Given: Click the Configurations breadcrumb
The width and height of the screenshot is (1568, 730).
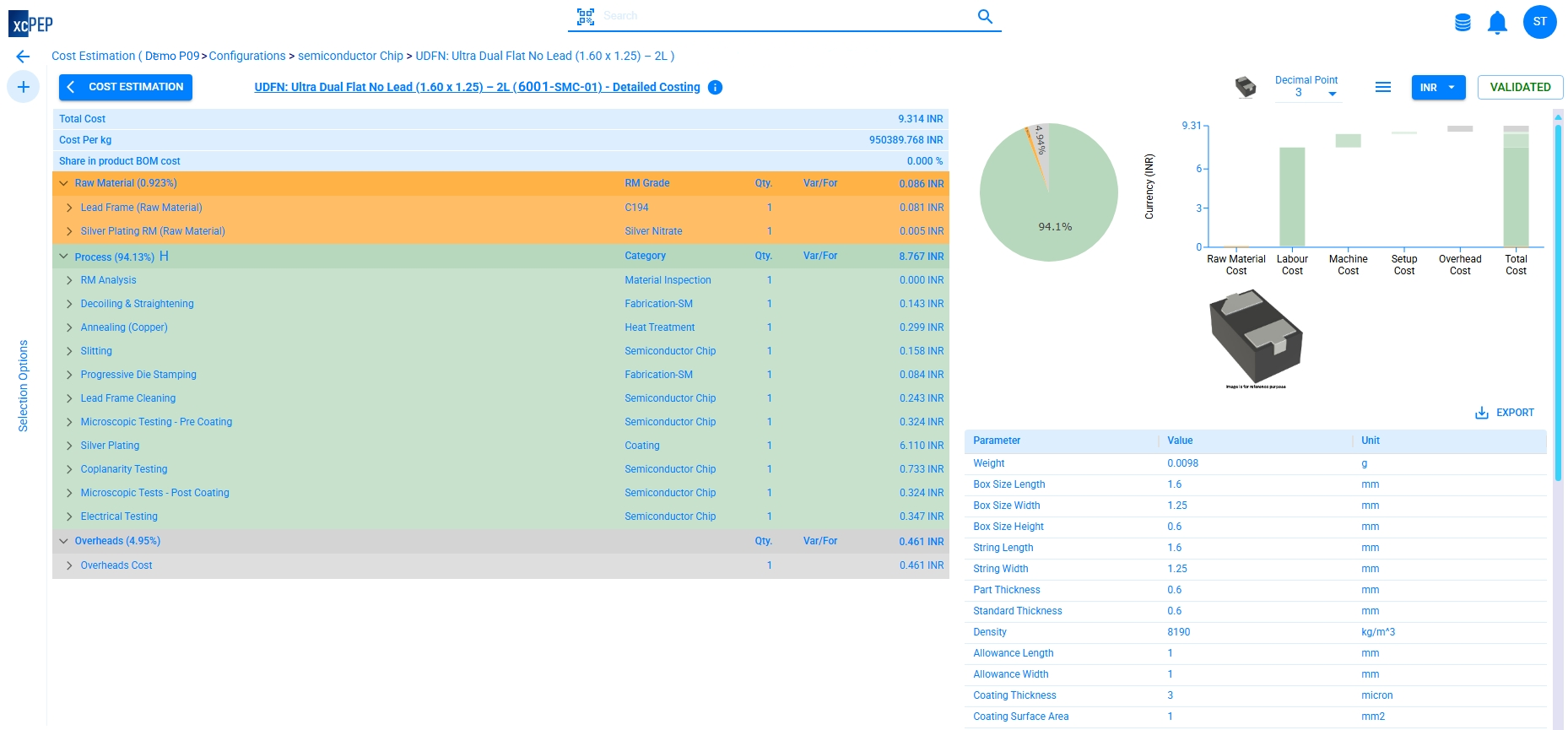Looking at the screenshot, I should coord(247,57).
